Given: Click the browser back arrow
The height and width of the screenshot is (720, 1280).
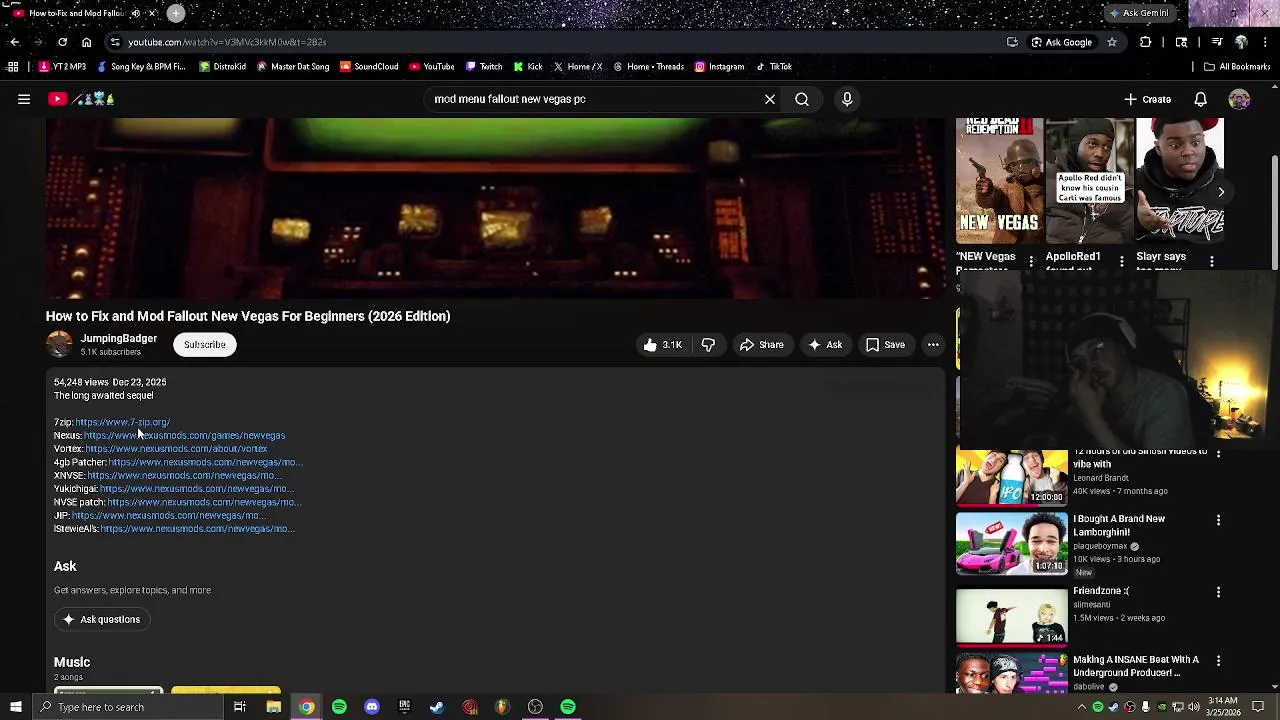Looking at the screenshot, I should pos(14,42).
